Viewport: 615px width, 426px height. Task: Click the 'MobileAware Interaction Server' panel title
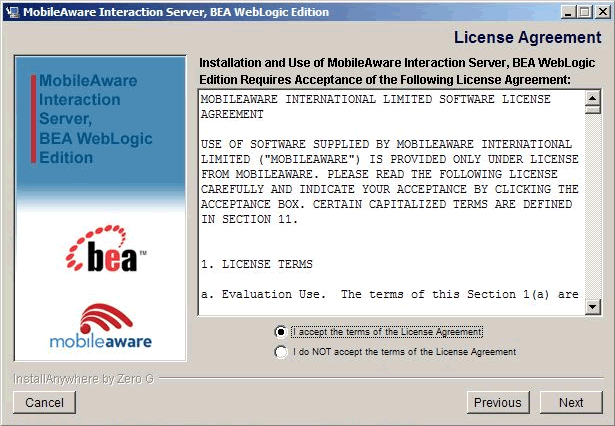coord(96,119)
